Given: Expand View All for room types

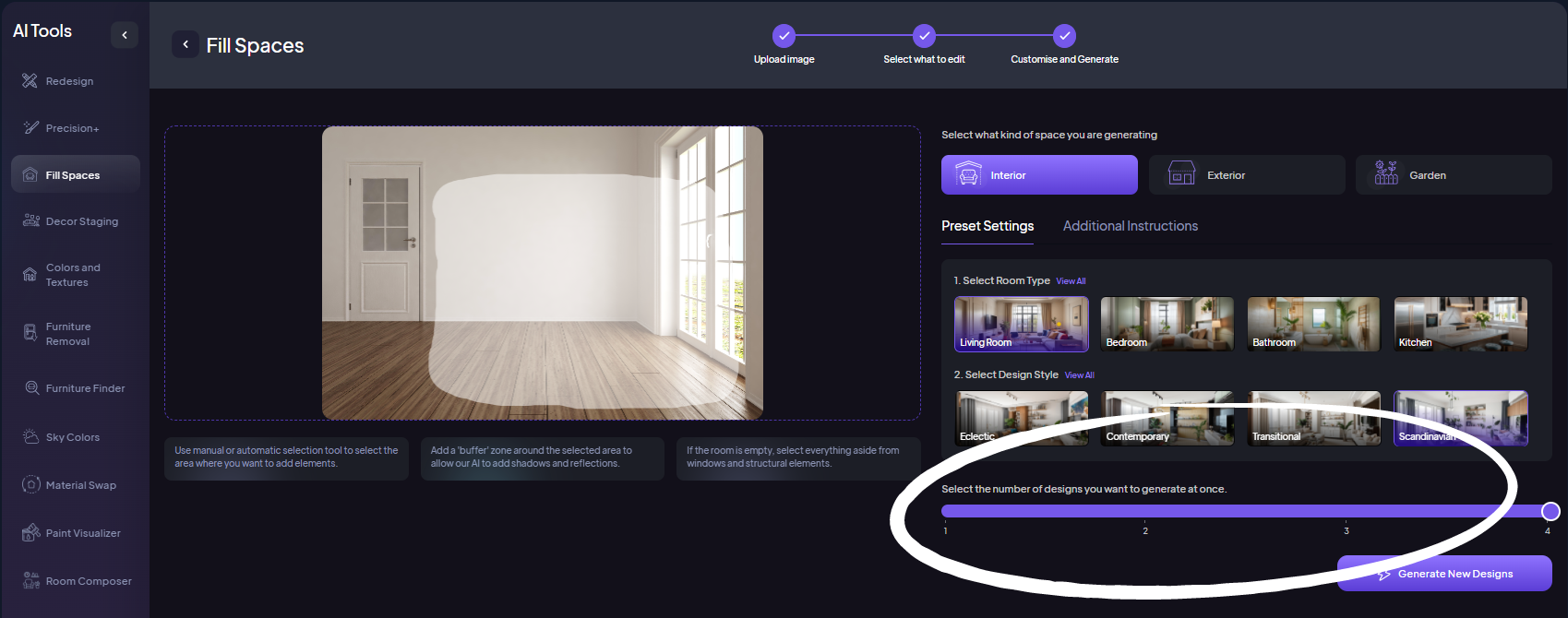Looking at the screenshot, I should pyautogui.click(x=1071, y=281).
